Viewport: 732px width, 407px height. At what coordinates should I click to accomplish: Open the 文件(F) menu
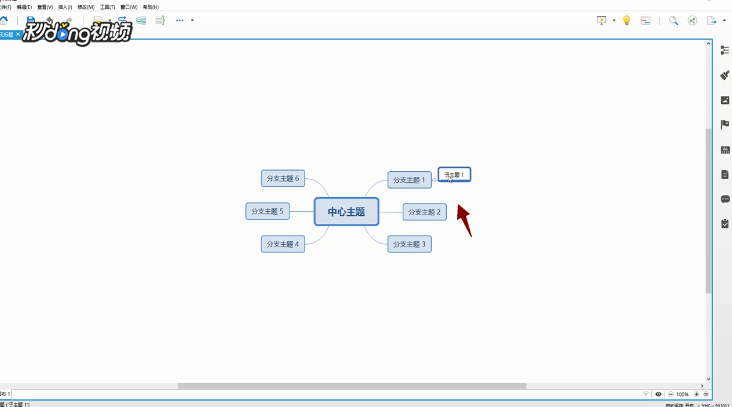[5, 7]
